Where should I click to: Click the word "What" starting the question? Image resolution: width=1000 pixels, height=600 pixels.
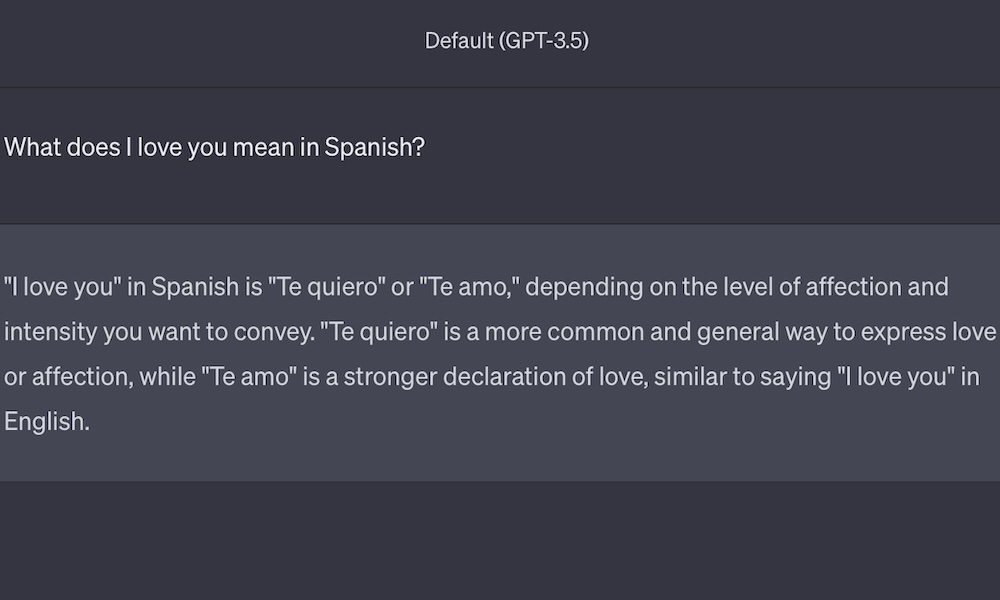point(34,147)
